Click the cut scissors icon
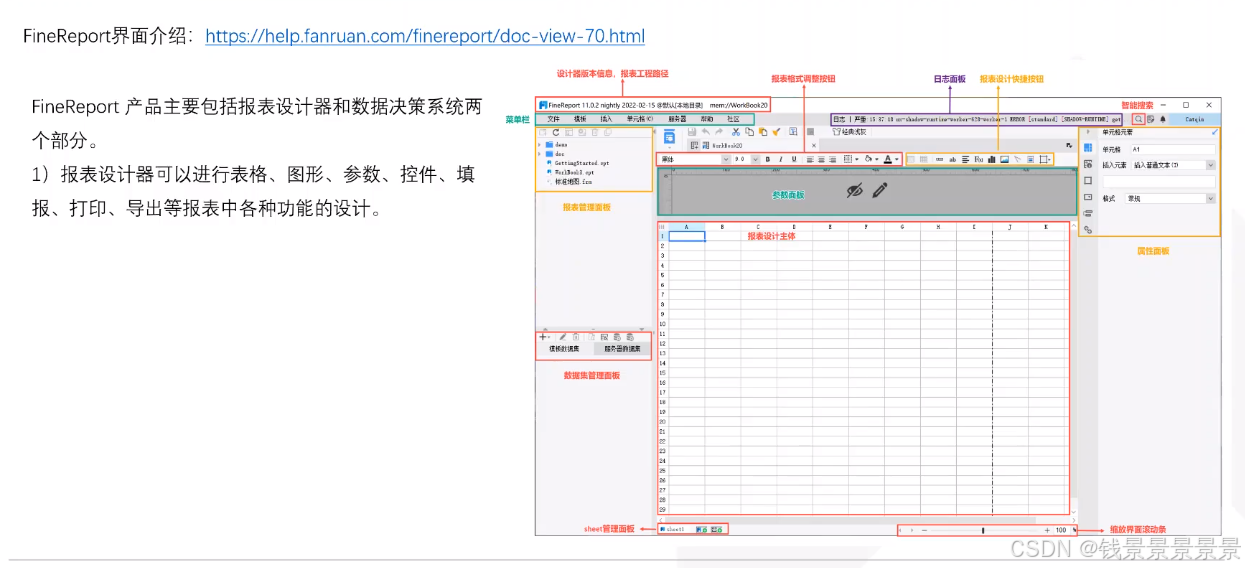1245x568 pixels. pos(735,132)
